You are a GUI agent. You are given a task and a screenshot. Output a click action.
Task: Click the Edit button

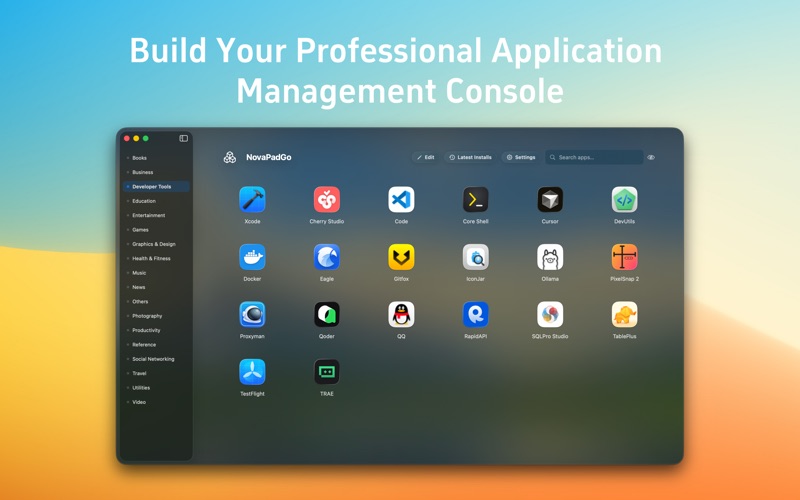coord(426,157)
